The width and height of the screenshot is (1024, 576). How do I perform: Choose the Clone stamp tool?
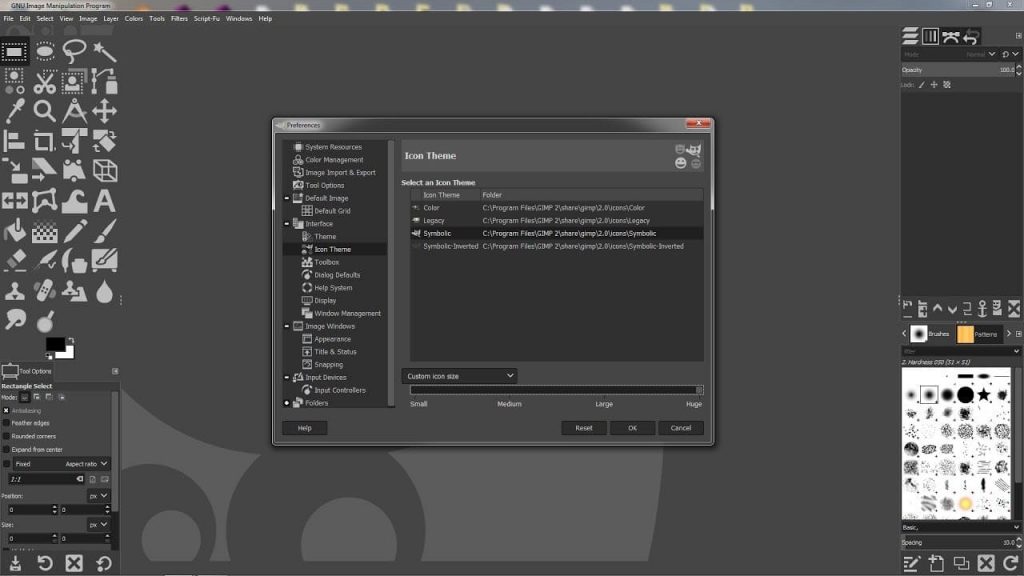(14, 291)
